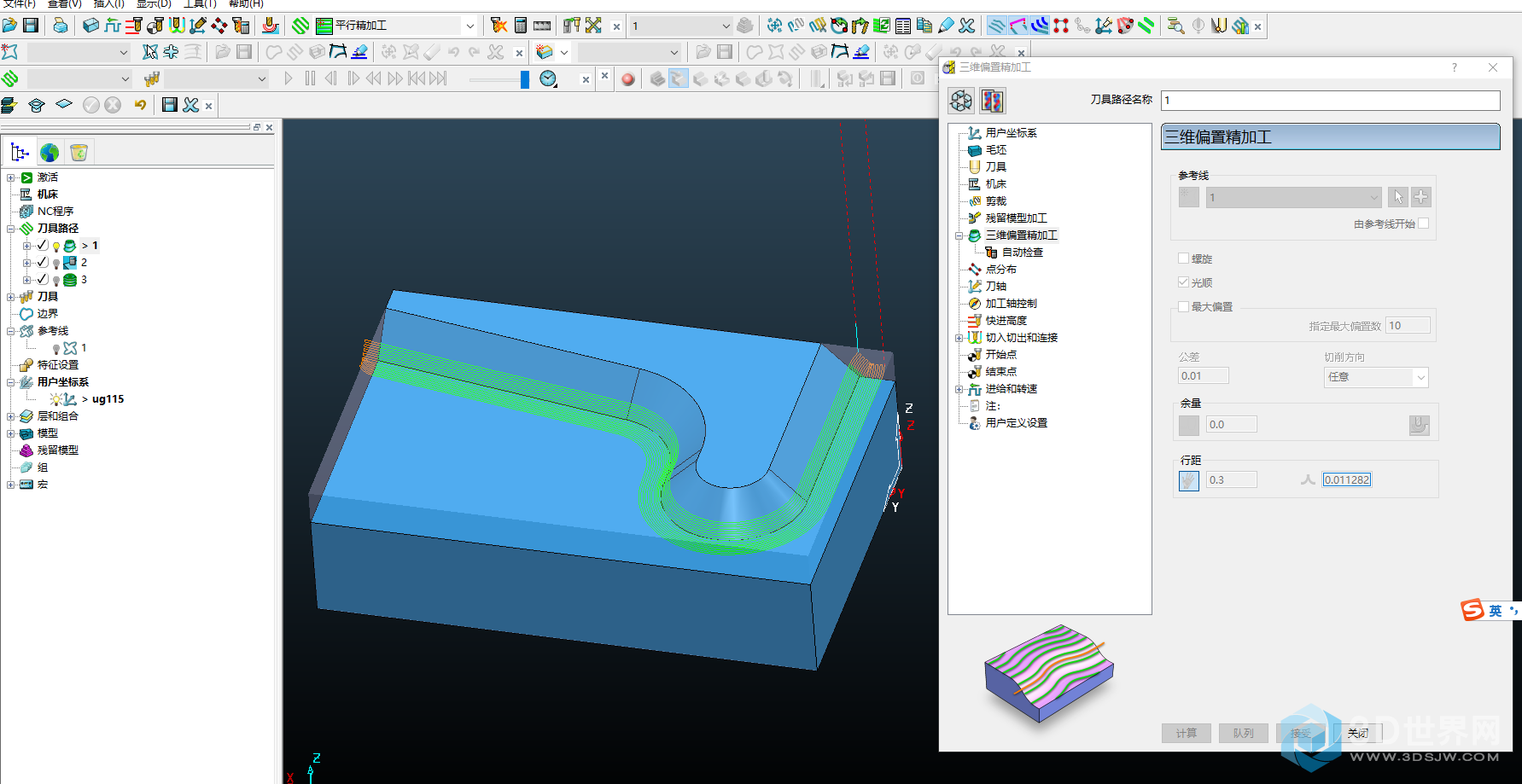
Task: Click the toolpath verification collision icon
Action: pos(499,26)
